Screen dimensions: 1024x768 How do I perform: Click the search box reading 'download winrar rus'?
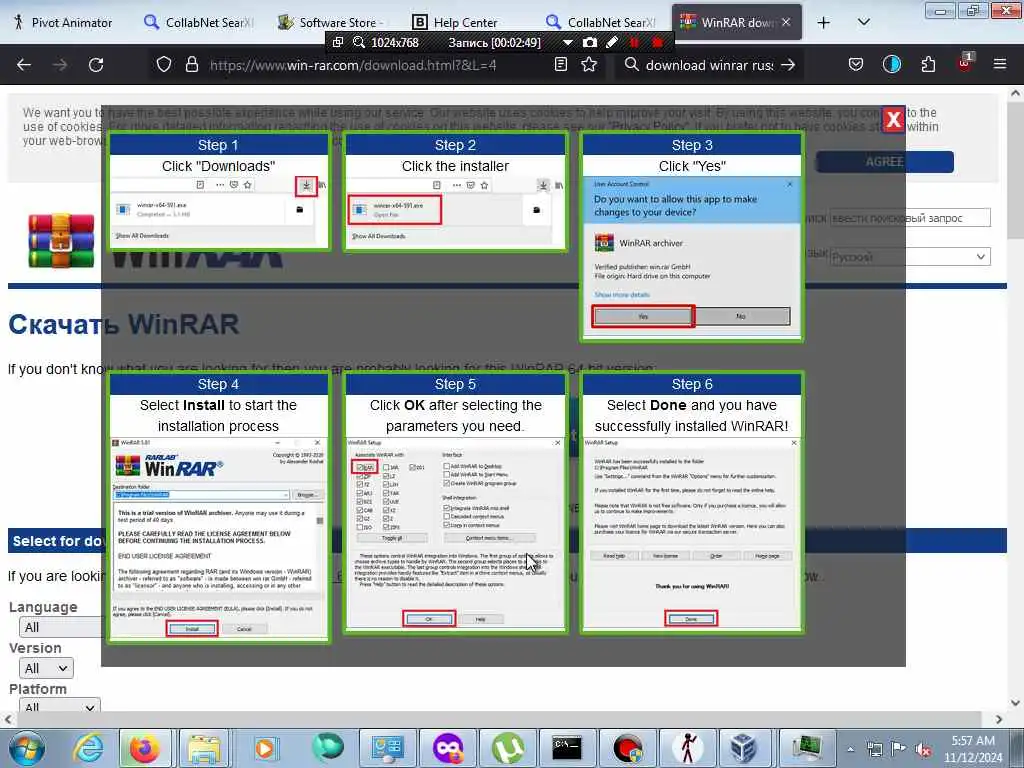coord(709,65)
